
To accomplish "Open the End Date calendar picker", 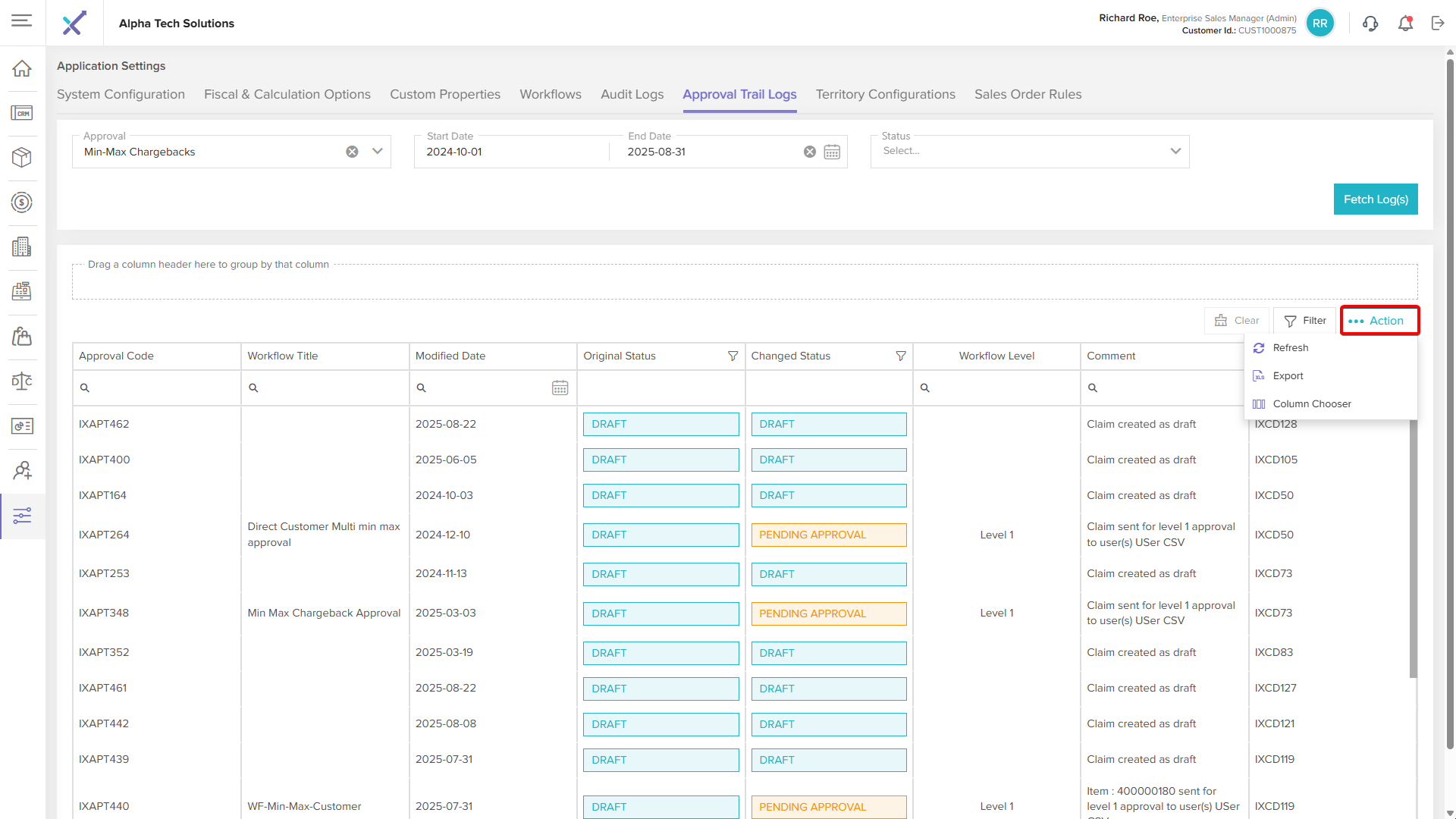I will 832,152.
